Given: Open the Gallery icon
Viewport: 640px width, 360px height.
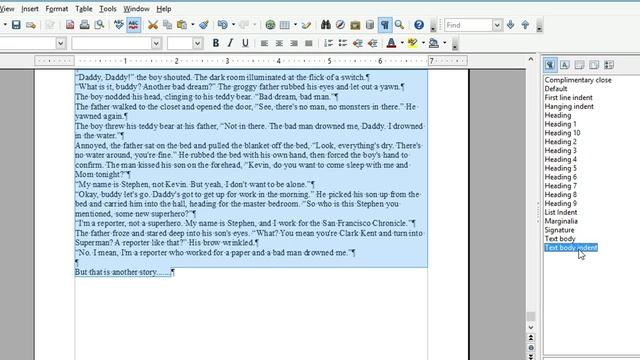Looking at the screenshot, I should pyautogui.click(x=355, y=25).
